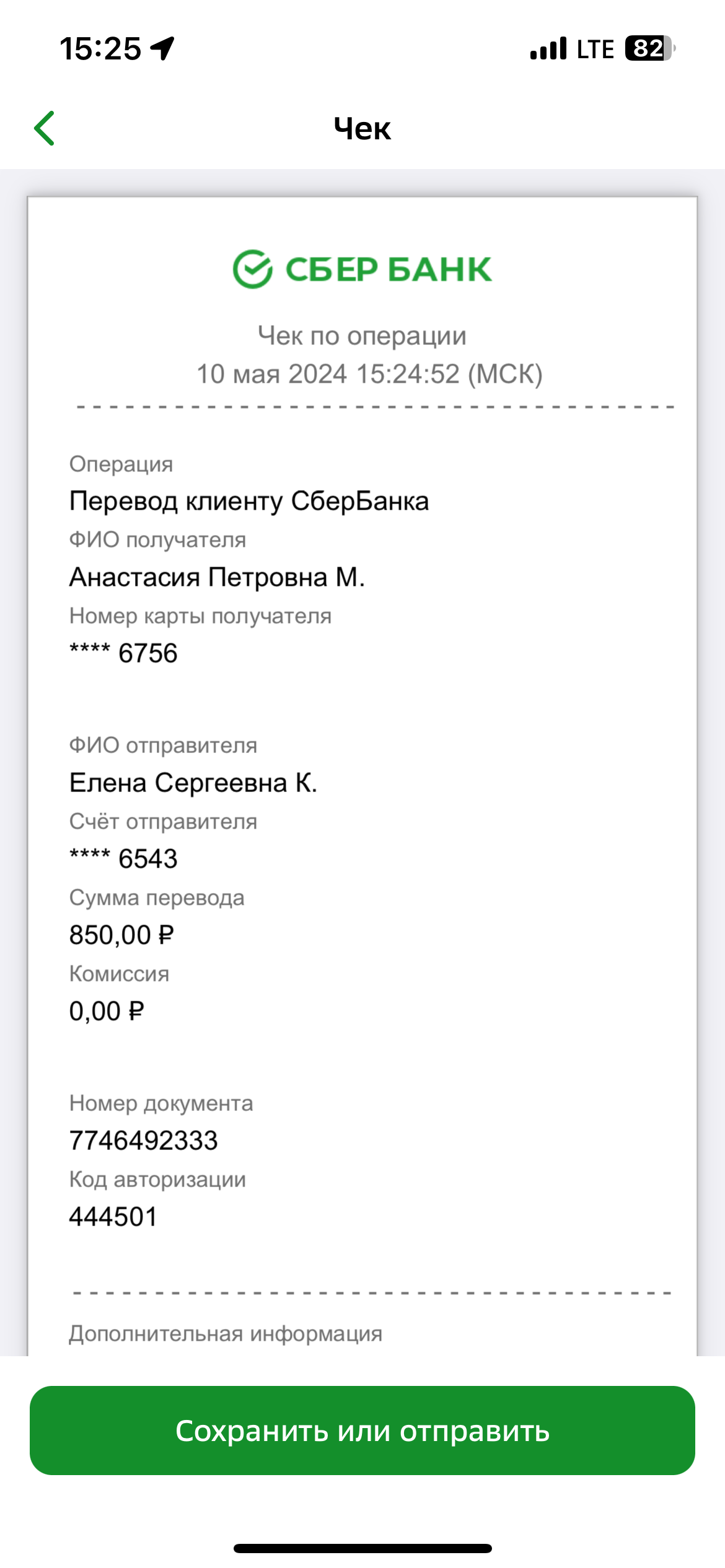Tap the Чек screen title
Screen dimensions: 725x1568
pyautogui.click(x=362, y=129)
